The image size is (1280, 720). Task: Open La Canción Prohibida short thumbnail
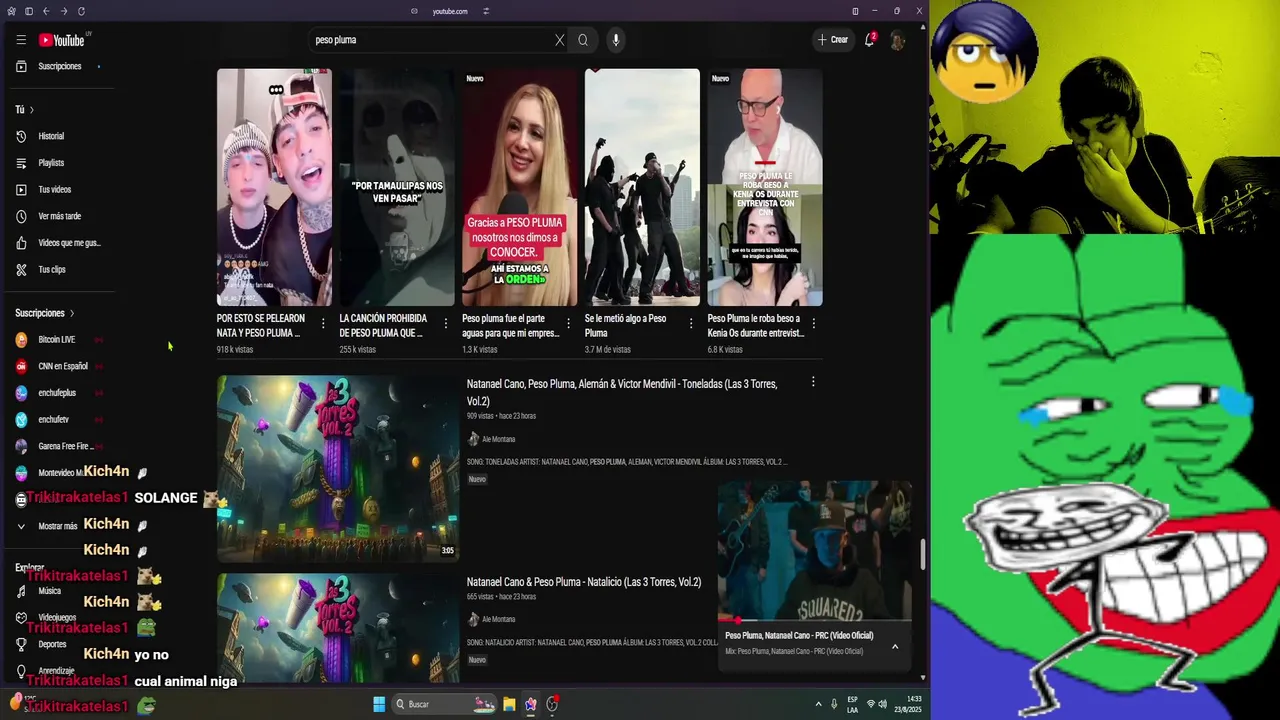coord(396,187)
